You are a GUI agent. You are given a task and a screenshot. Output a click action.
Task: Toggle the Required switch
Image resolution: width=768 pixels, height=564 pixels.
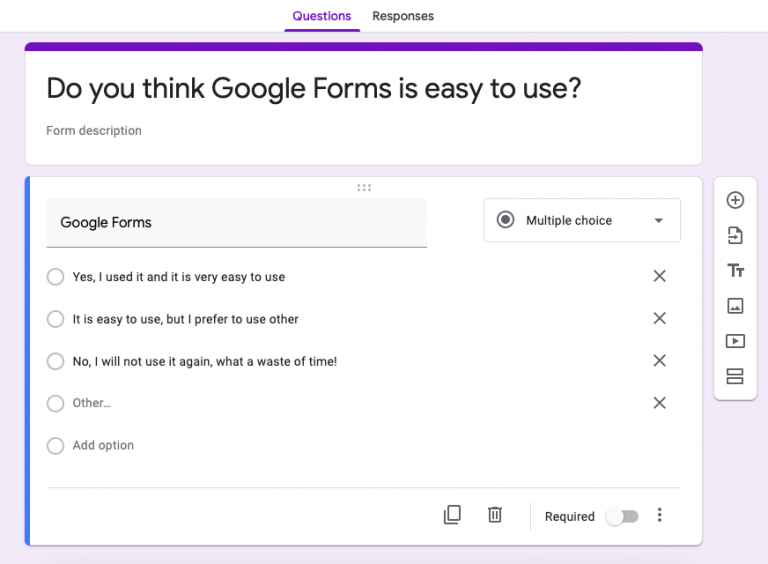[x=622, y=517]
